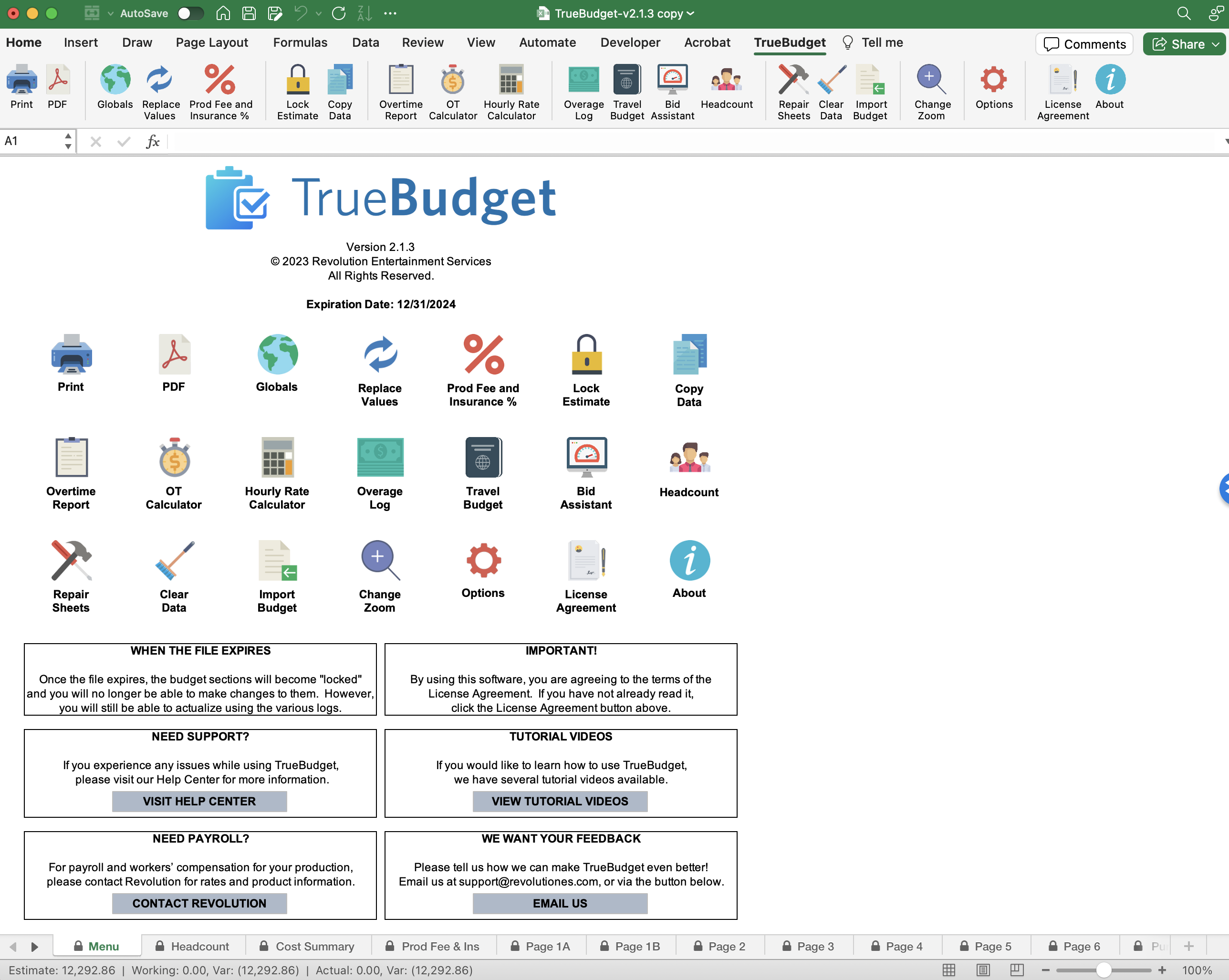Click the large Bid Assistant sheet icon
This screenshot has height=980, width=1229.
coord(586,457)
